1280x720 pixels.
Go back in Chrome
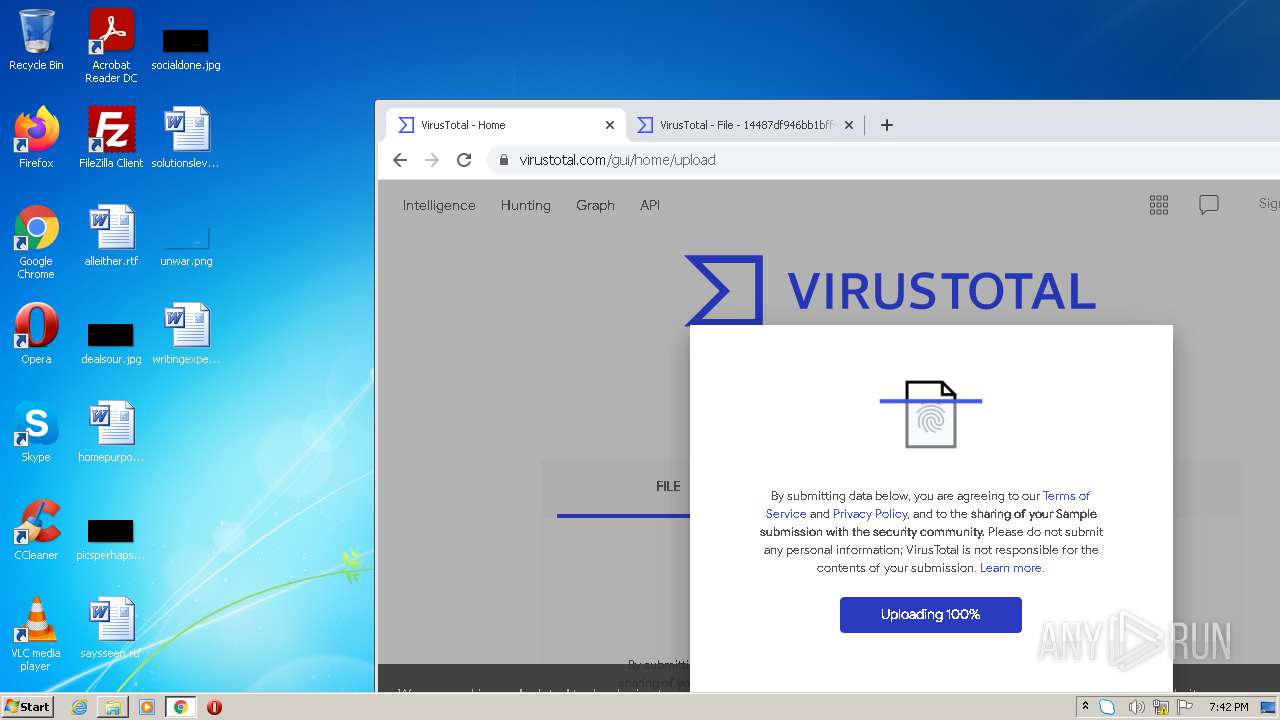(400, 160)
